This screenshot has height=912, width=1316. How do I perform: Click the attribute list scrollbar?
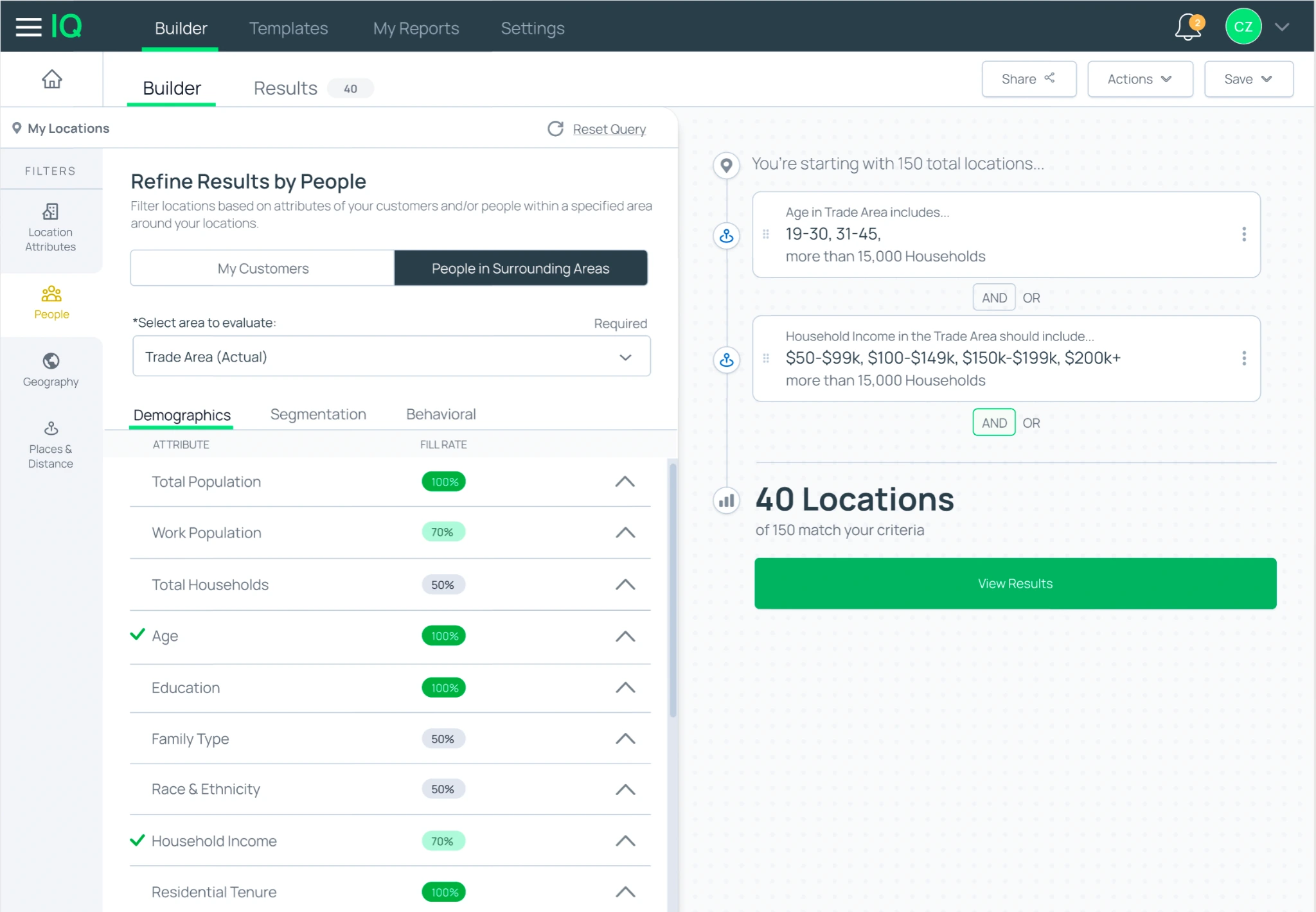click(673, 590)
